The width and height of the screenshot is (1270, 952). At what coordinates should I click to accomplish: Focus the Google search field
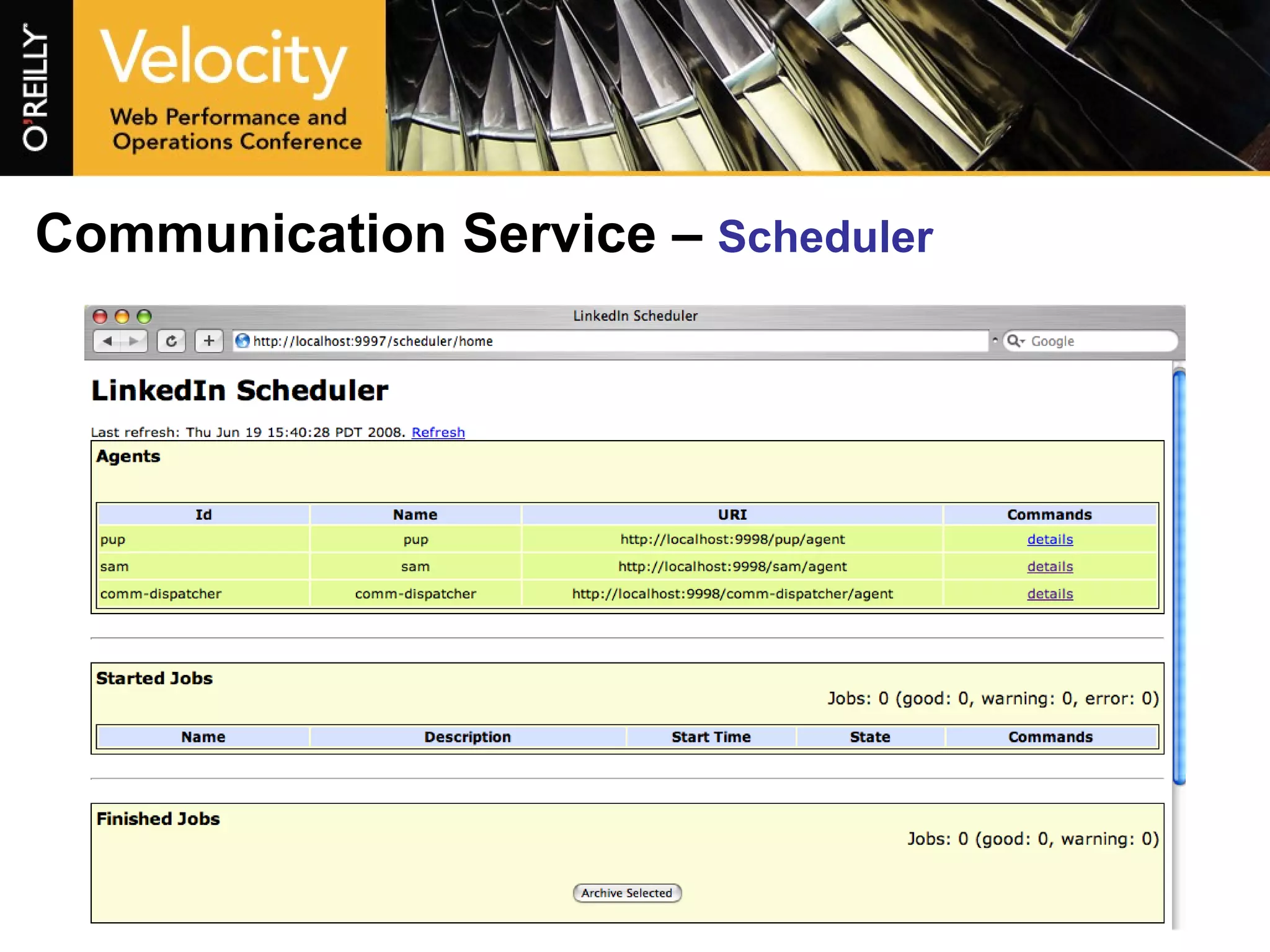(1090, 341)
